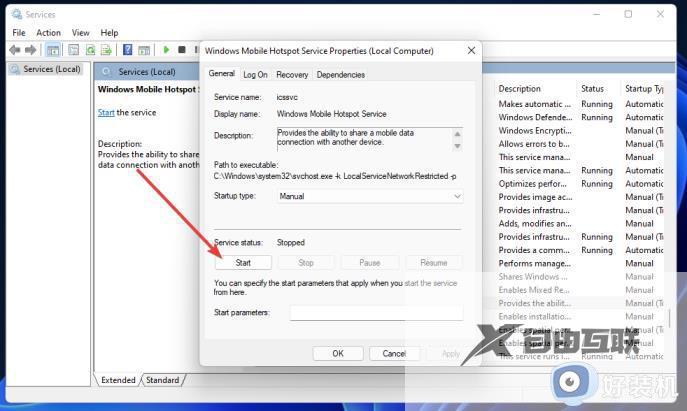Click description box scroll up arrow
This screenshot has height=411, width=687.
click(x=457, y=134)
